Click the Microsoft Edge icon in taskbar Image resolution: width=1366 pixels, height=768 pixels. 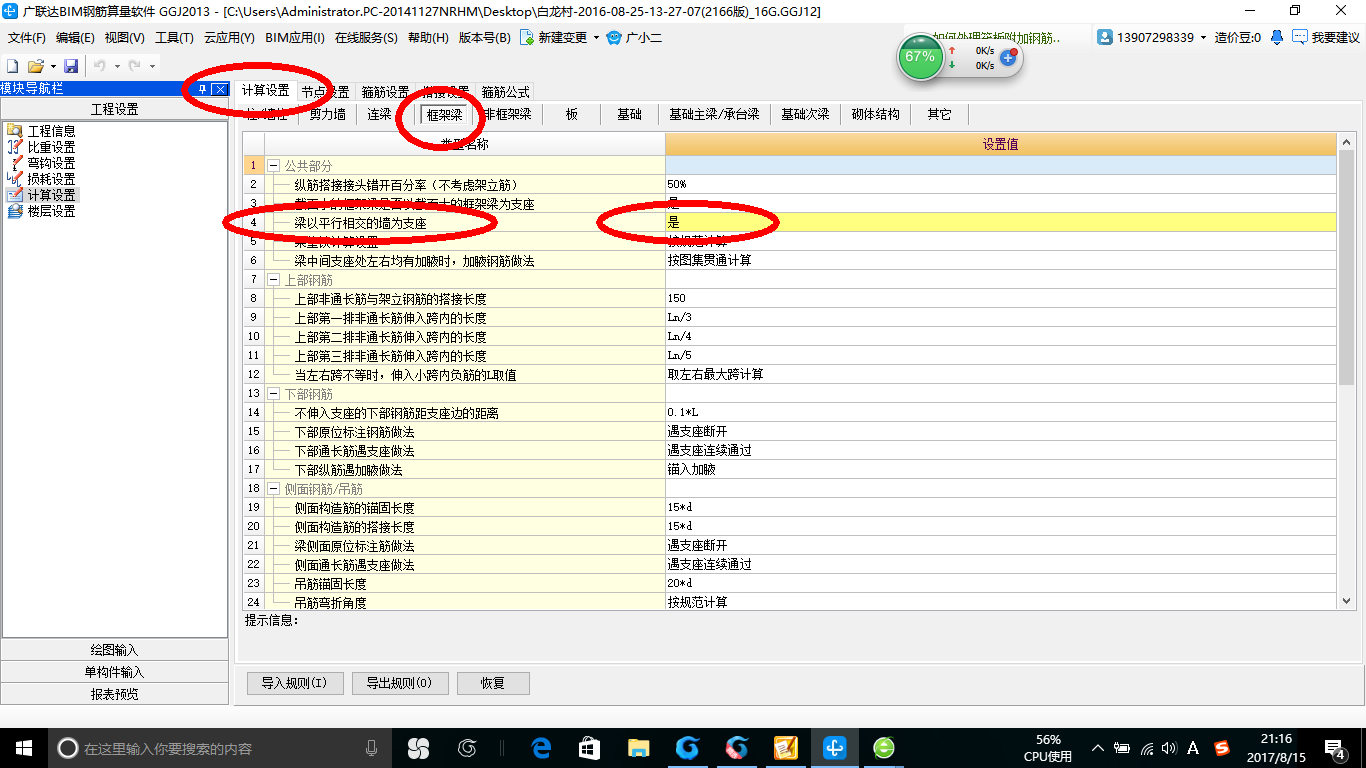coord(541,747)
